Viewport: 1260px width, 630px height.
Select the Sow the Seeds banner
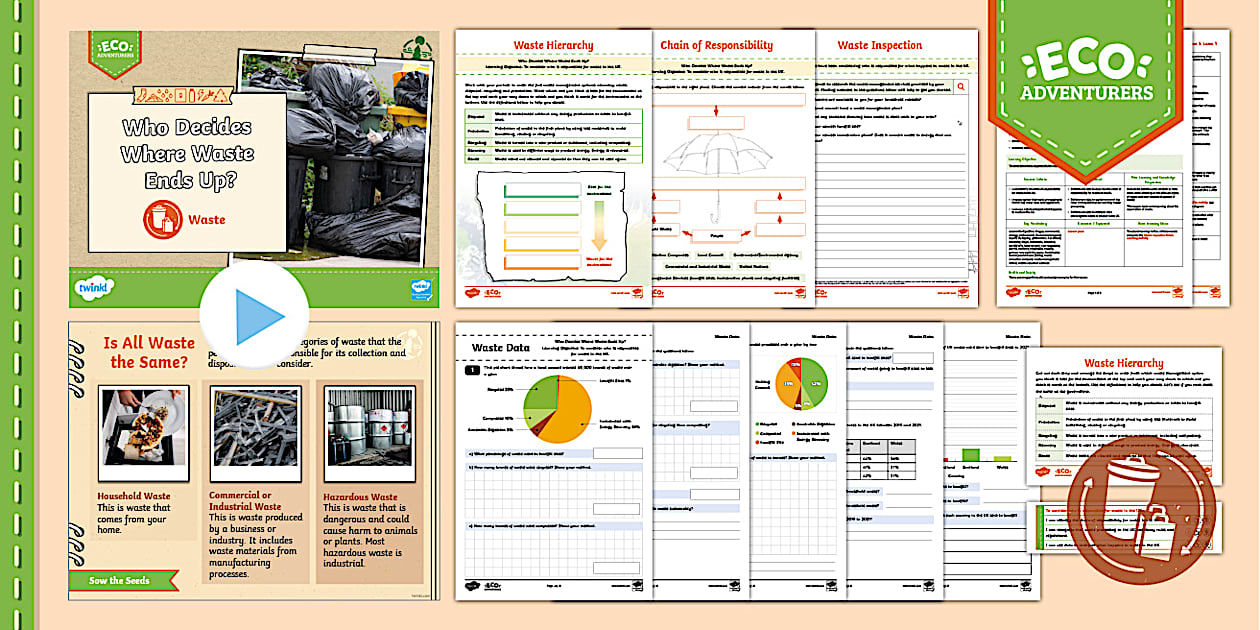[x=122, y=580]
